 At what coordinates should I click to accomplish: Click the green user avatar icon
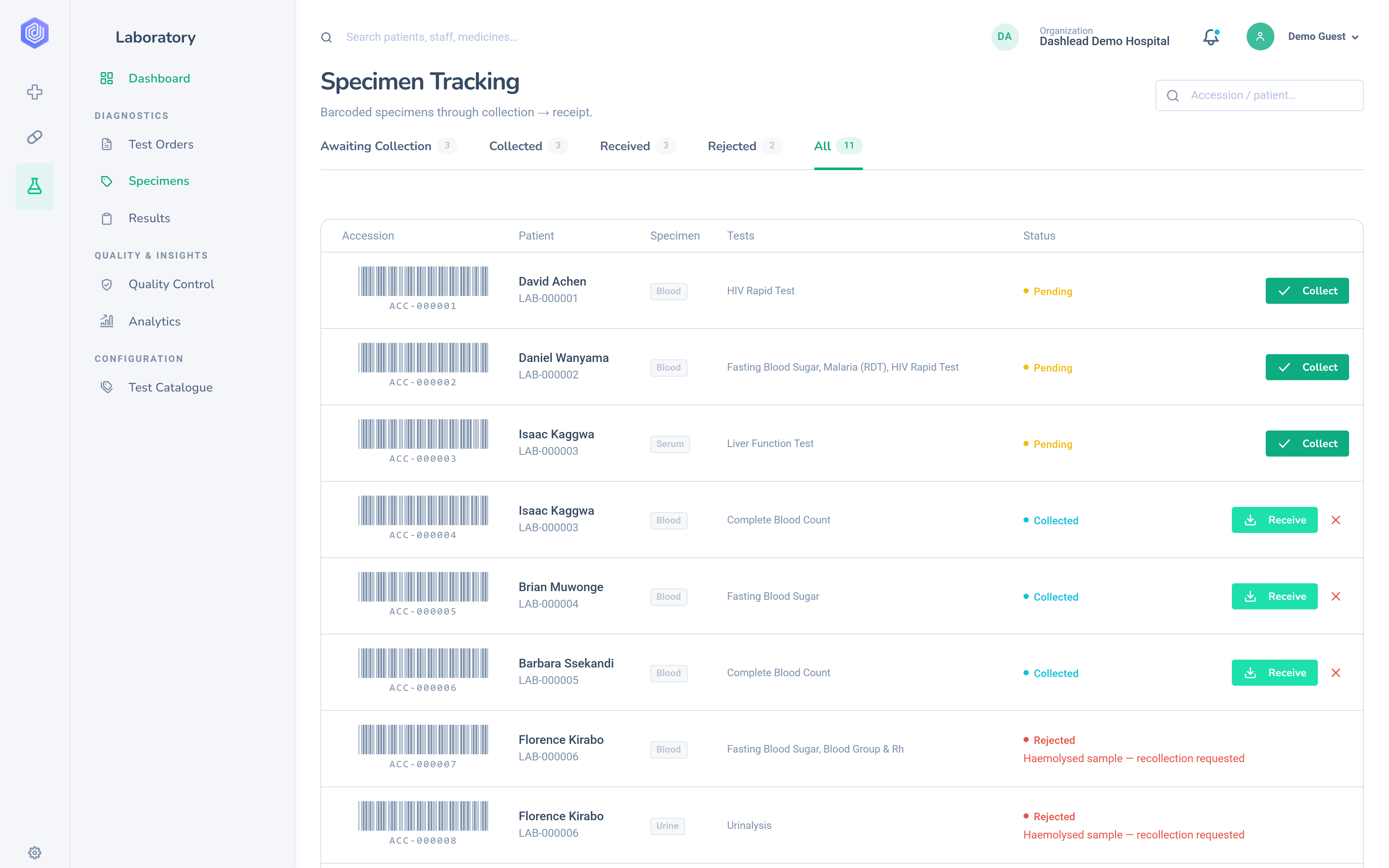[x=1260, y=37]
